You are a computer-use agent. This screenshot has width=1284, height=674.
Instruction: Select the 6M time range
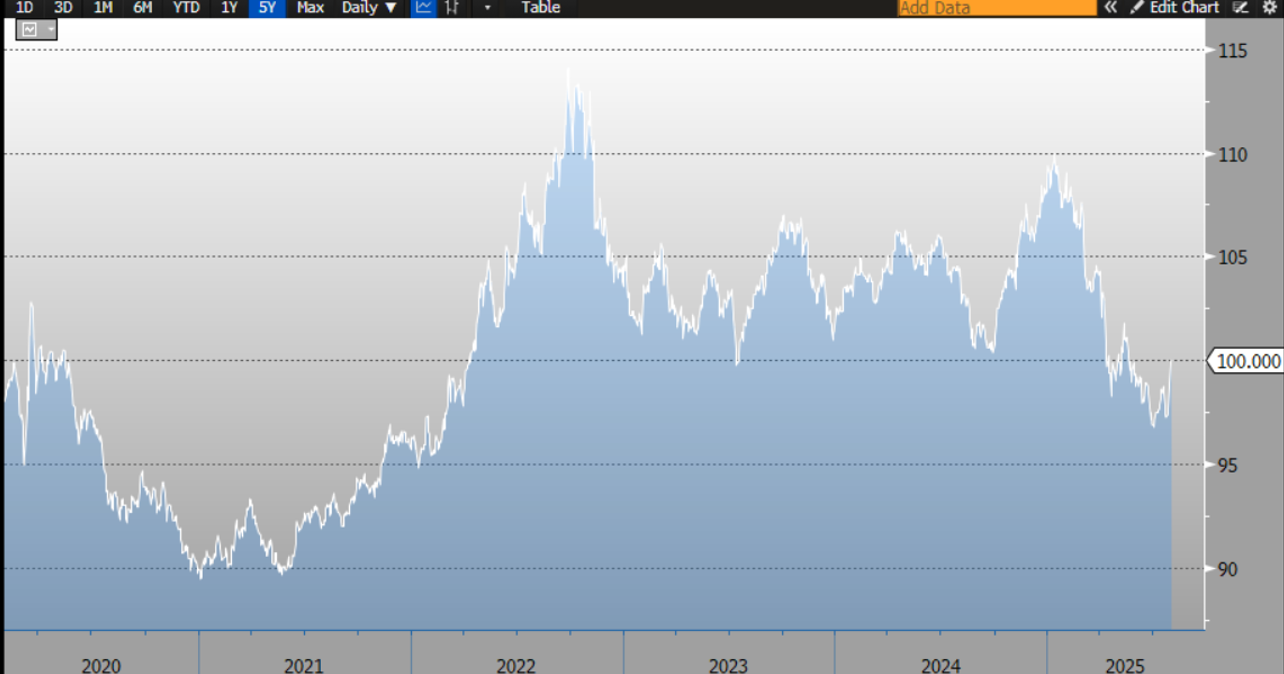coord(143,7)
